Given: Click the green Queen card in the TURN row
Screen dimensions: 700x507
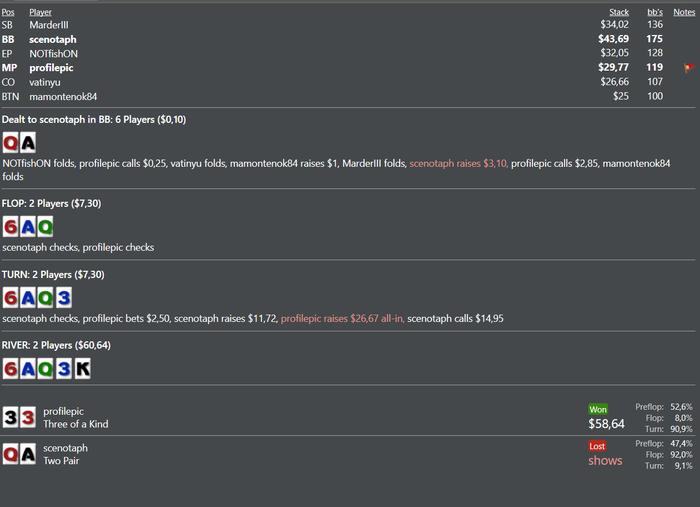Looking at the screenshot, I should click(x=45, y=297).
